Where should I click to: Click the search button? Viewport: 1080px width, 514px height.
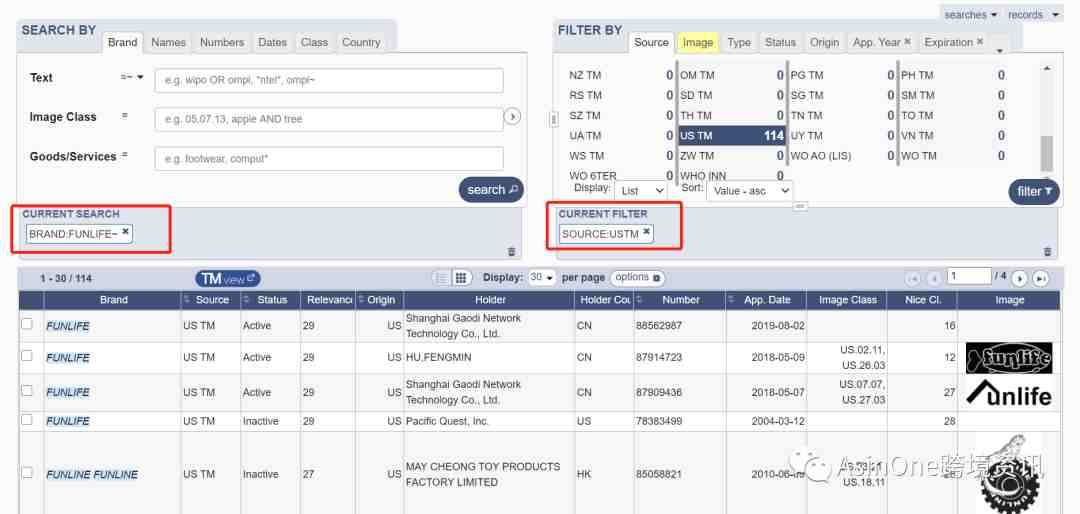click(491, 189)
